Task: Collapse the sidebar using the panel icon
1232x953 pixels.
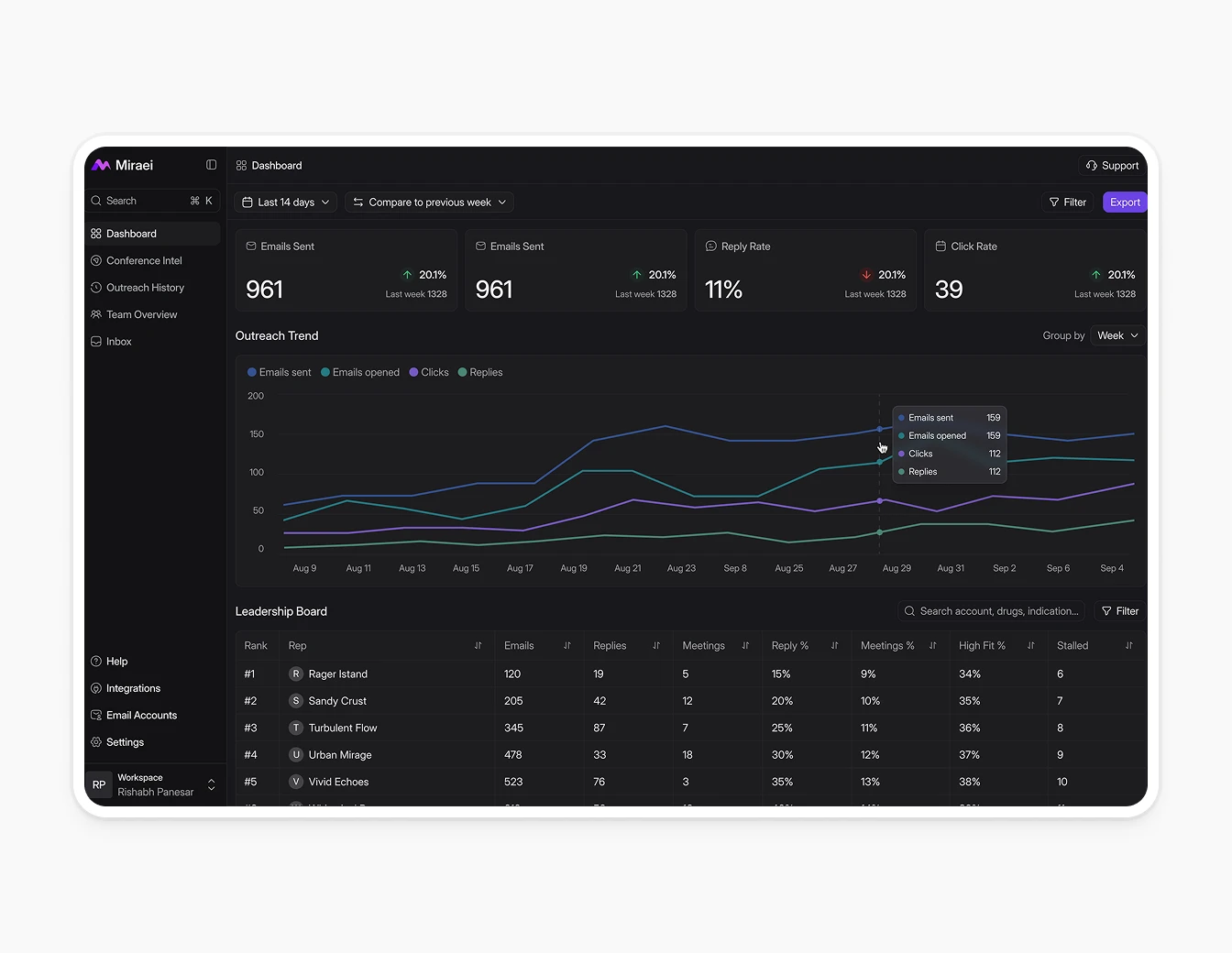Action: tap(211, 165)
